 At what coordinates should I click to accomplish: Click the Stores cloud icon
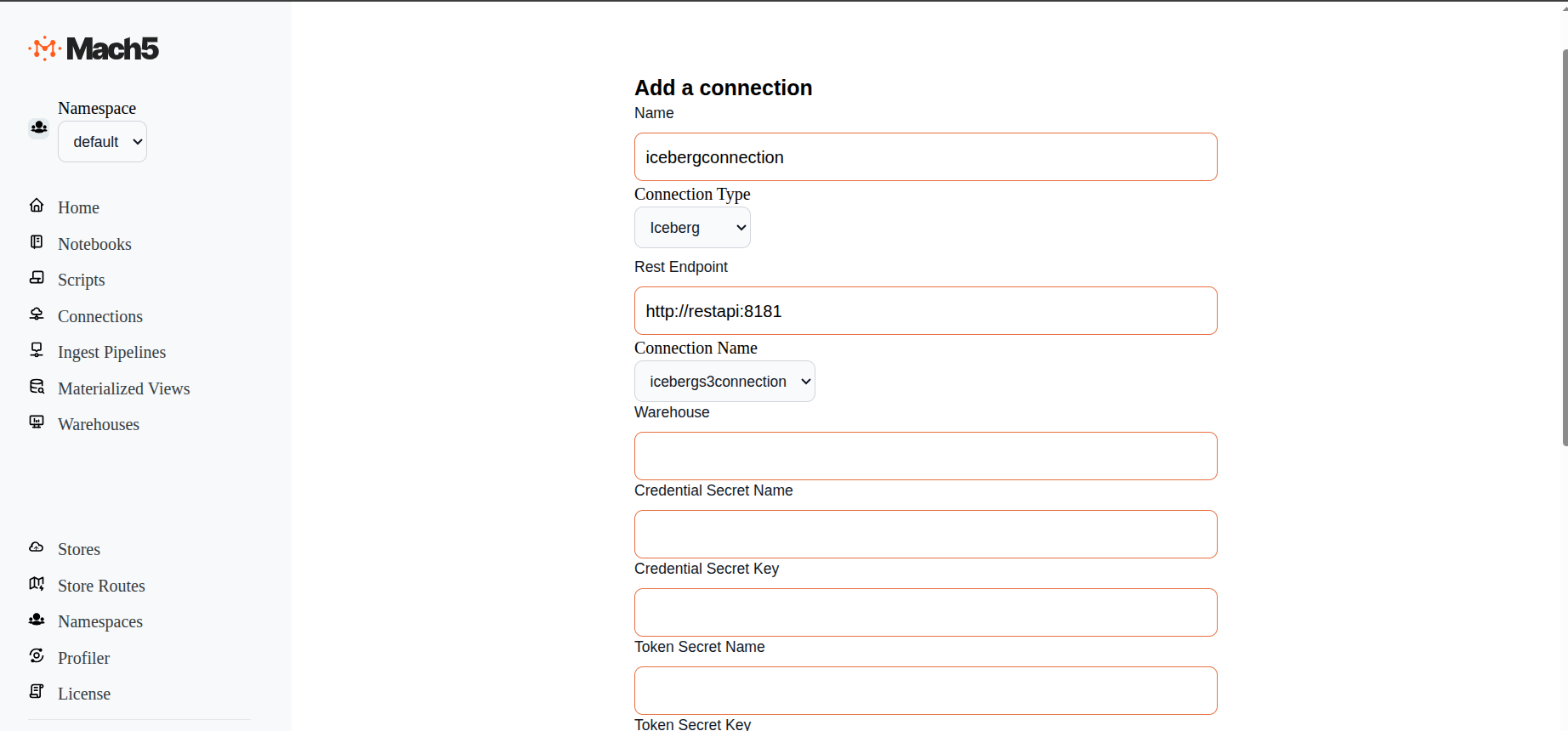tap(37, 547)
